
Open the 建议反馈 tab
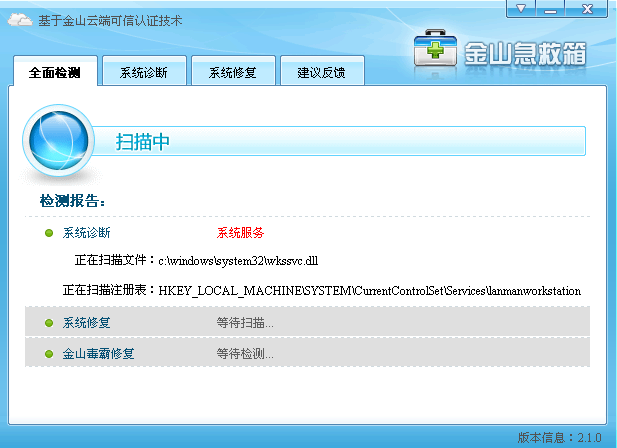click(322, 71)
